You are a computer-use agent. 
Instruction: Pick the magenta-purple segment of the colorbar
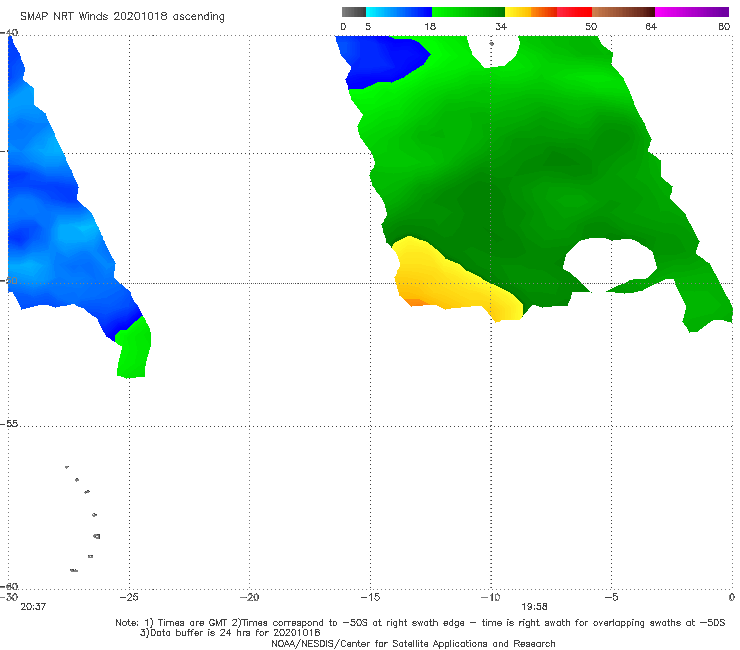click(x=692, y=12)
